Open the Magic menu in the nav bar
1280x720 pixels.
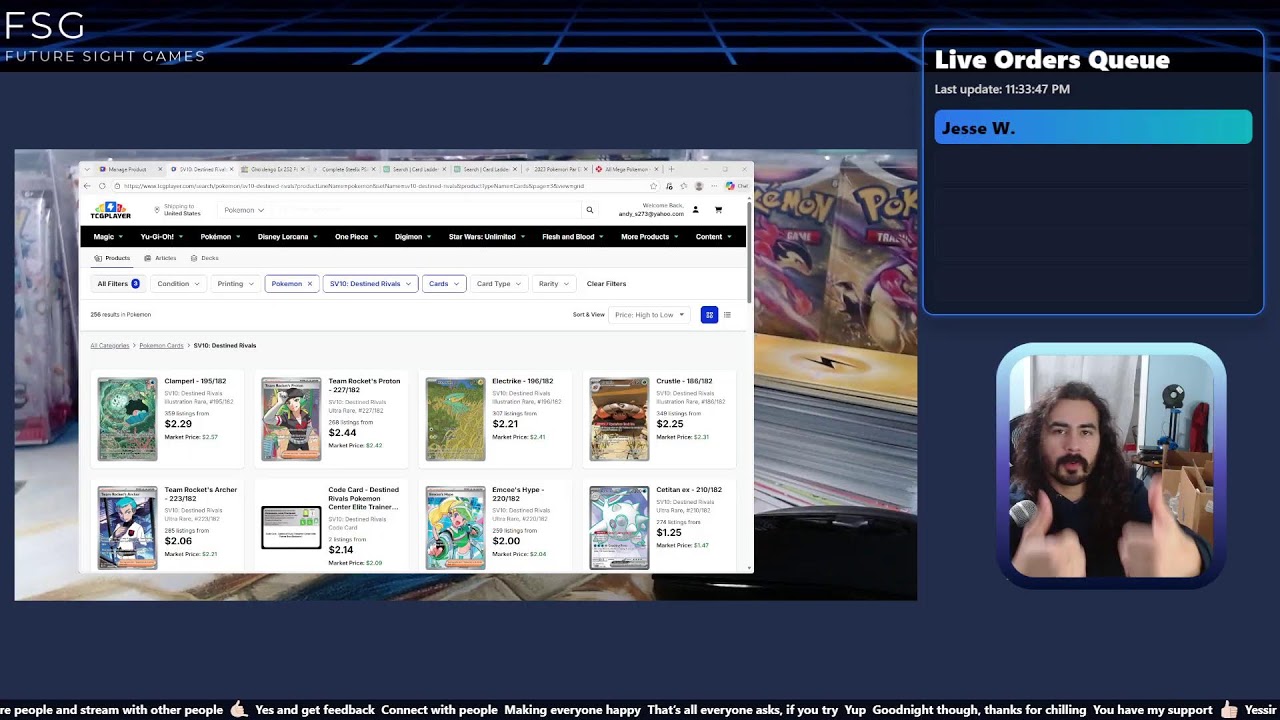pyautogui.click(x=108, y=237)
